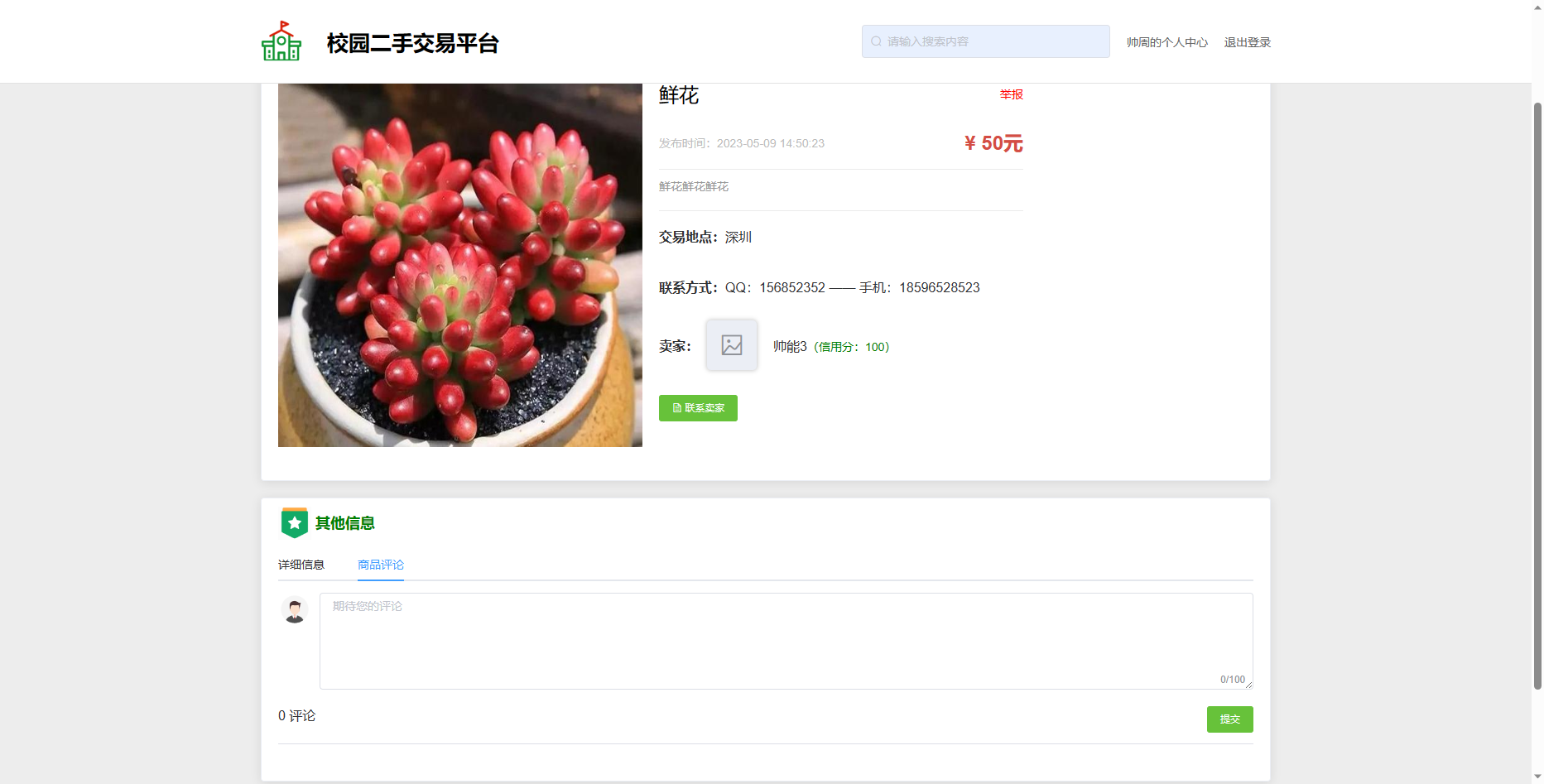Submit a comment via the 提交 button
The width and height of the screenshot is (1544, 784).
coord(1229,719)
